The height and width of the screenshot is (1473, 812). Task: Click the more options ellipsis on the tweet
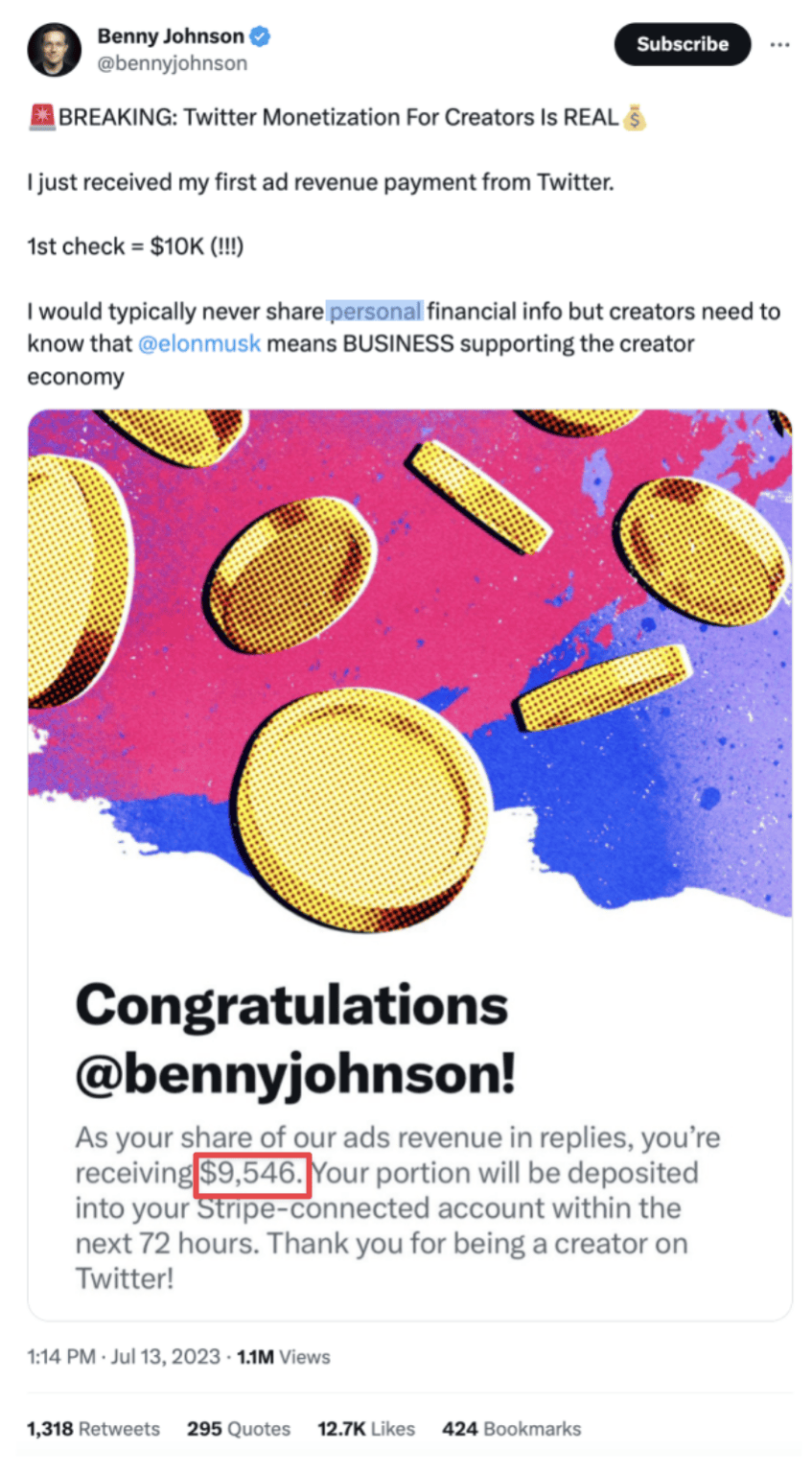[x=781, y=44]
